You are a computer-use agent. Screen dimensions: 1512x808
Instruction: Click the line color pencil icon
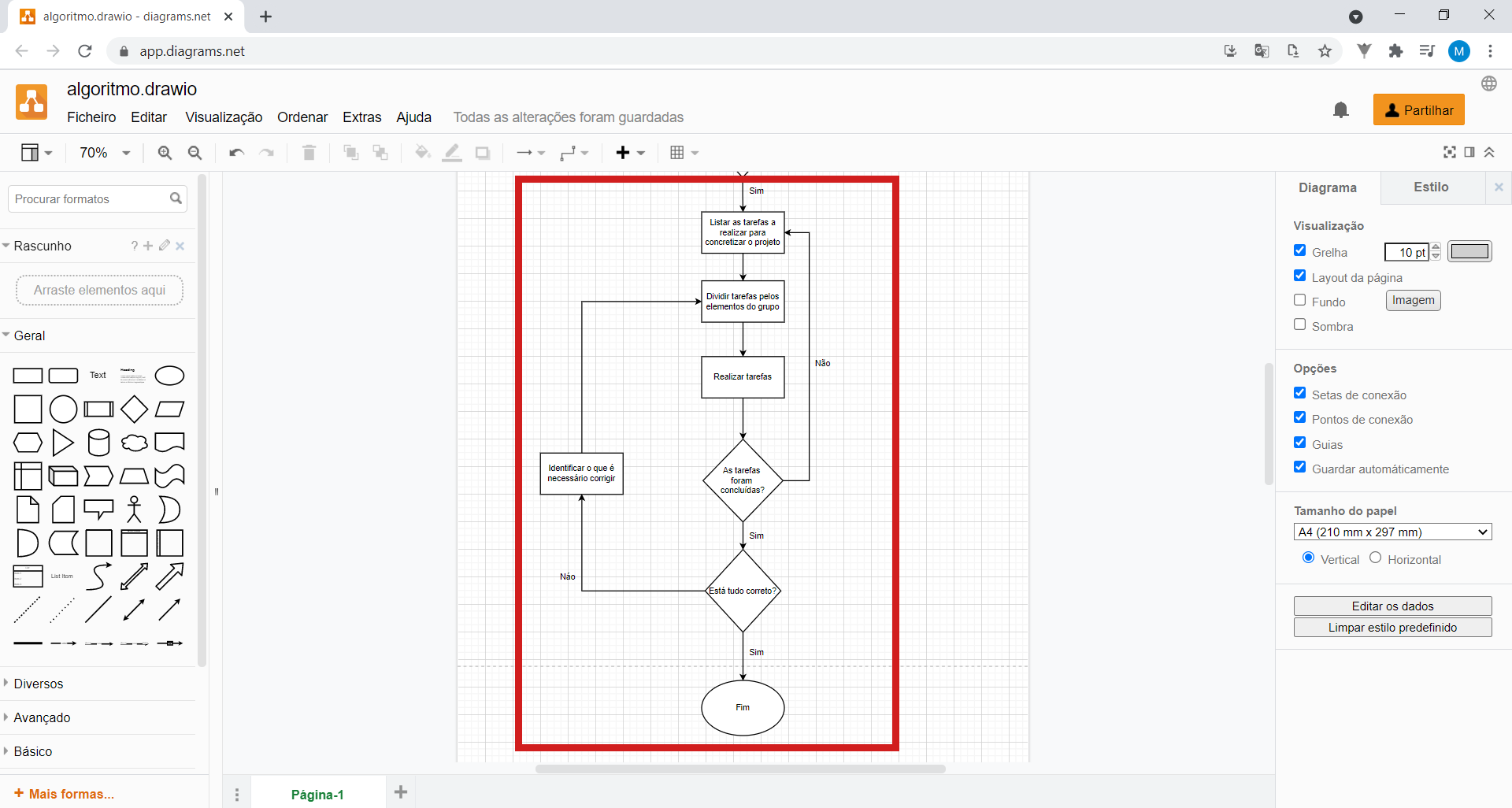(452, 153)
